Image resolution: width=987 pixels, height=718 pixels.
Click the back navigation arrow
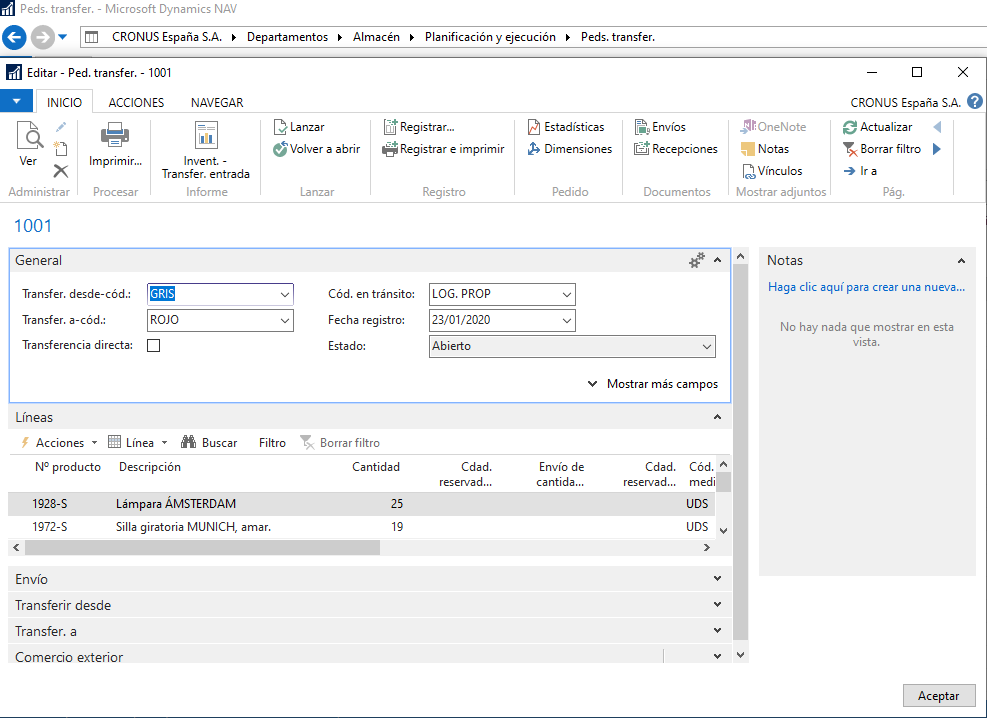(14, 37)
